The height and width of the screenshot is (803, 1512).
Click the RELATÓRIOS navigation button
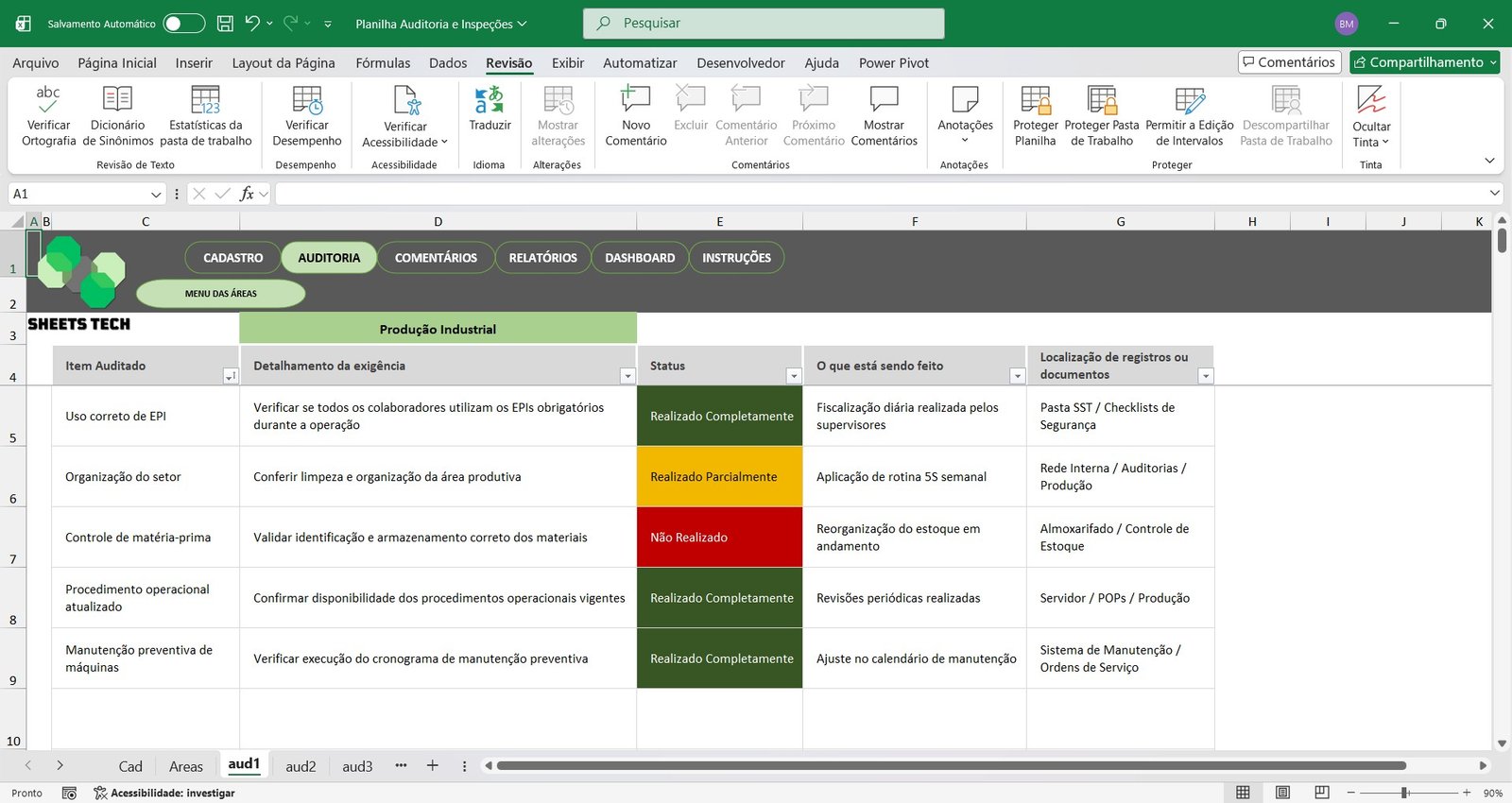pos(542,258)
